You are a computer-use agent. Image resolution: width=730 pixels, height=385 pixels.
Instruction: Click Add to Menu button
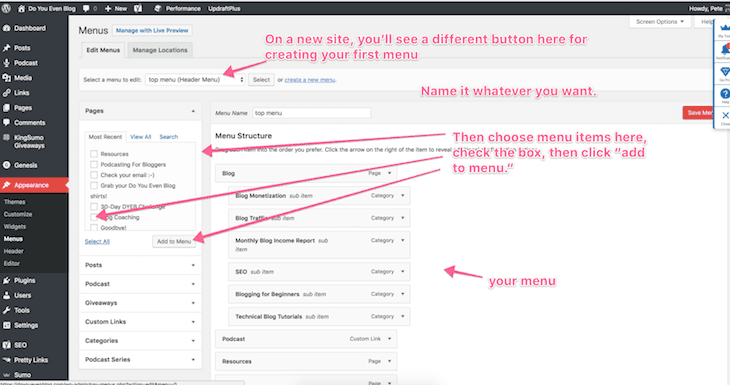point(174,241)
